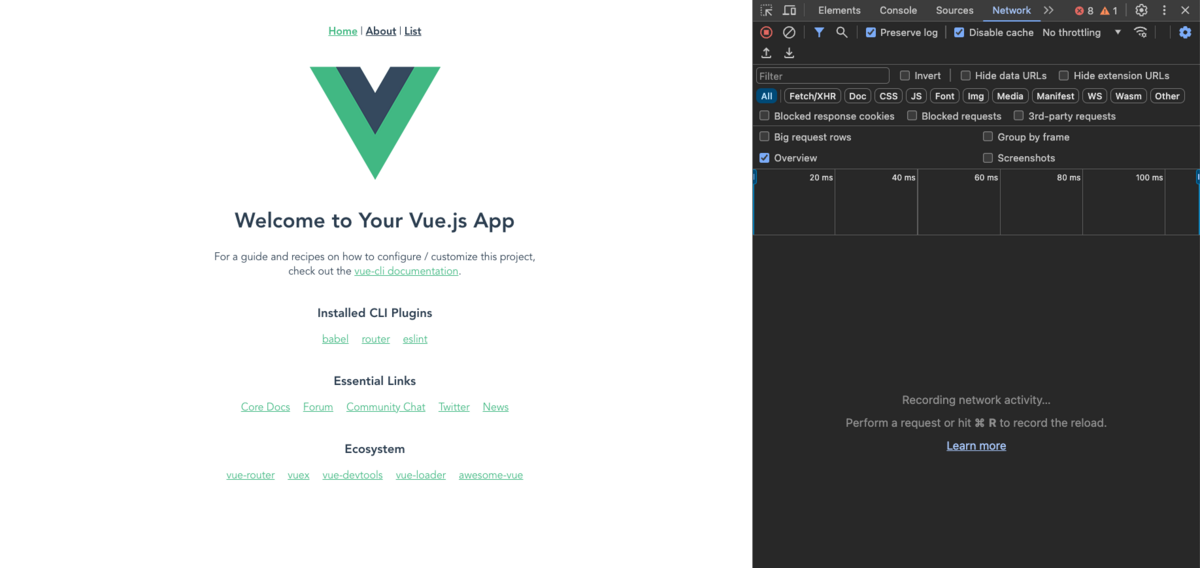
Task: Open the eslint plugin link
Action: [x=415, y=339]
